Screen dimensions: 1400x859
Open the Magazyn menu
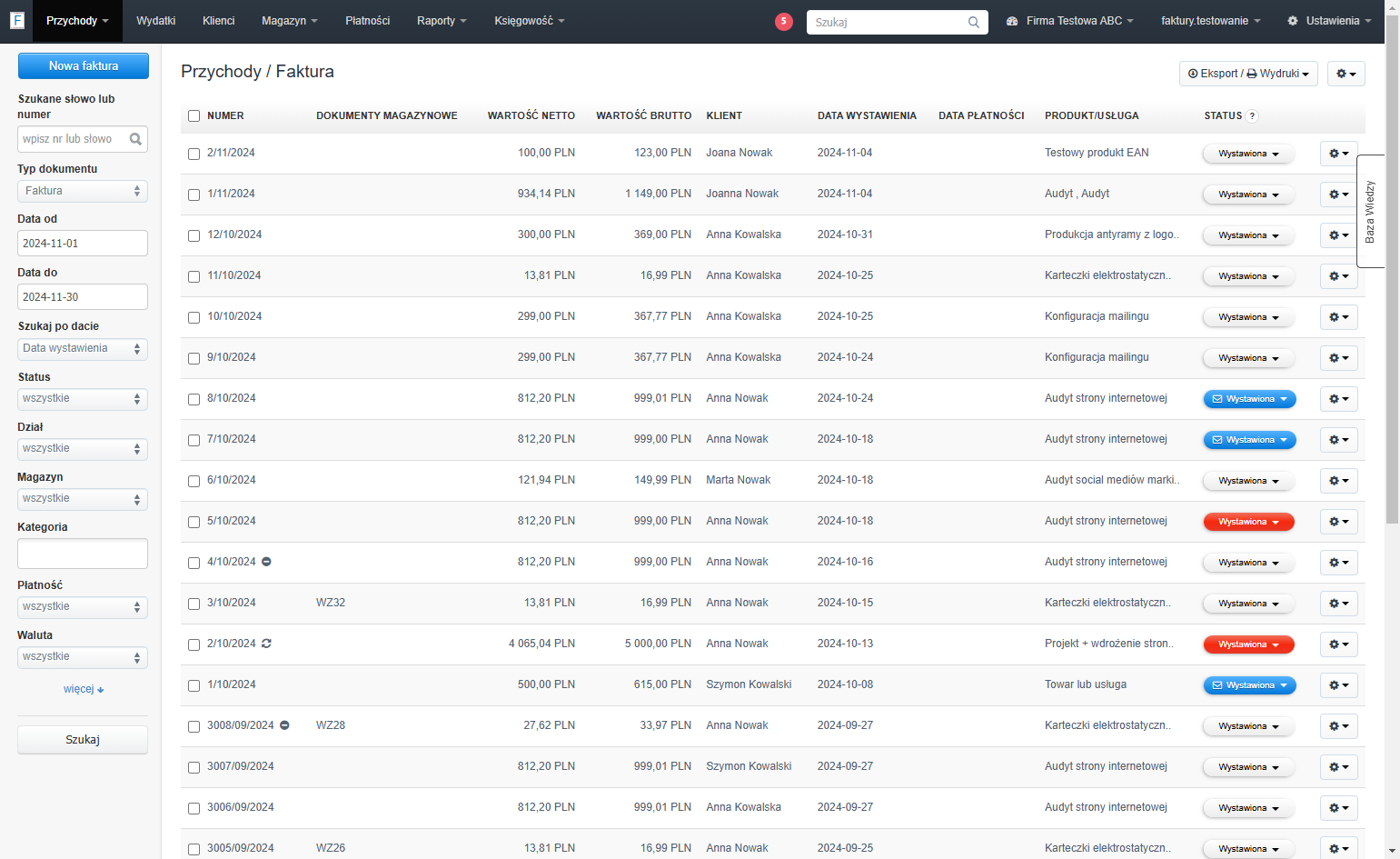click(290, 21)
